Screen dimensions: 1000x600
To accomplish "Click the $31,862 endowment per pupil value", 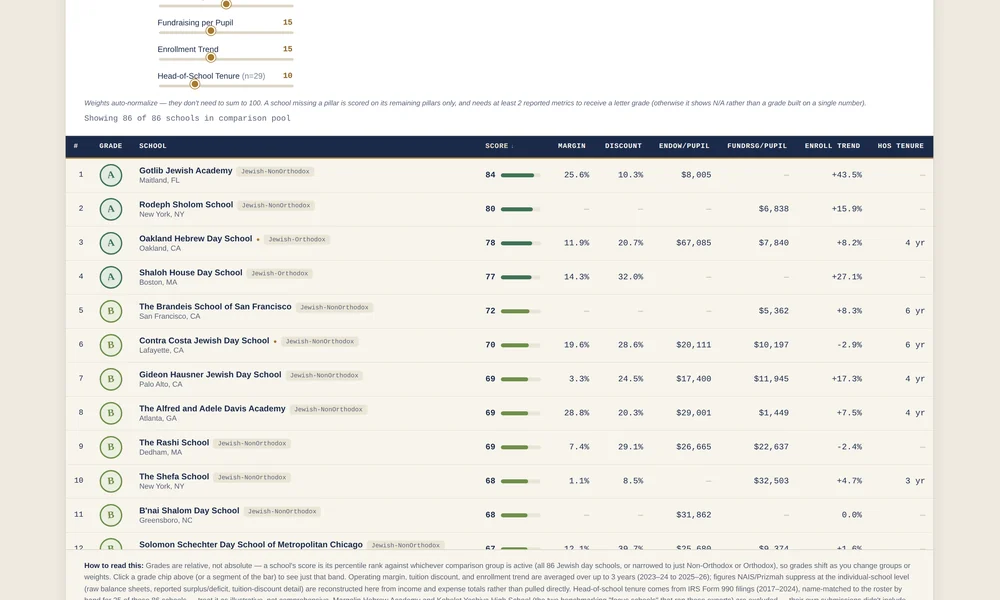I will coord(693,515).
